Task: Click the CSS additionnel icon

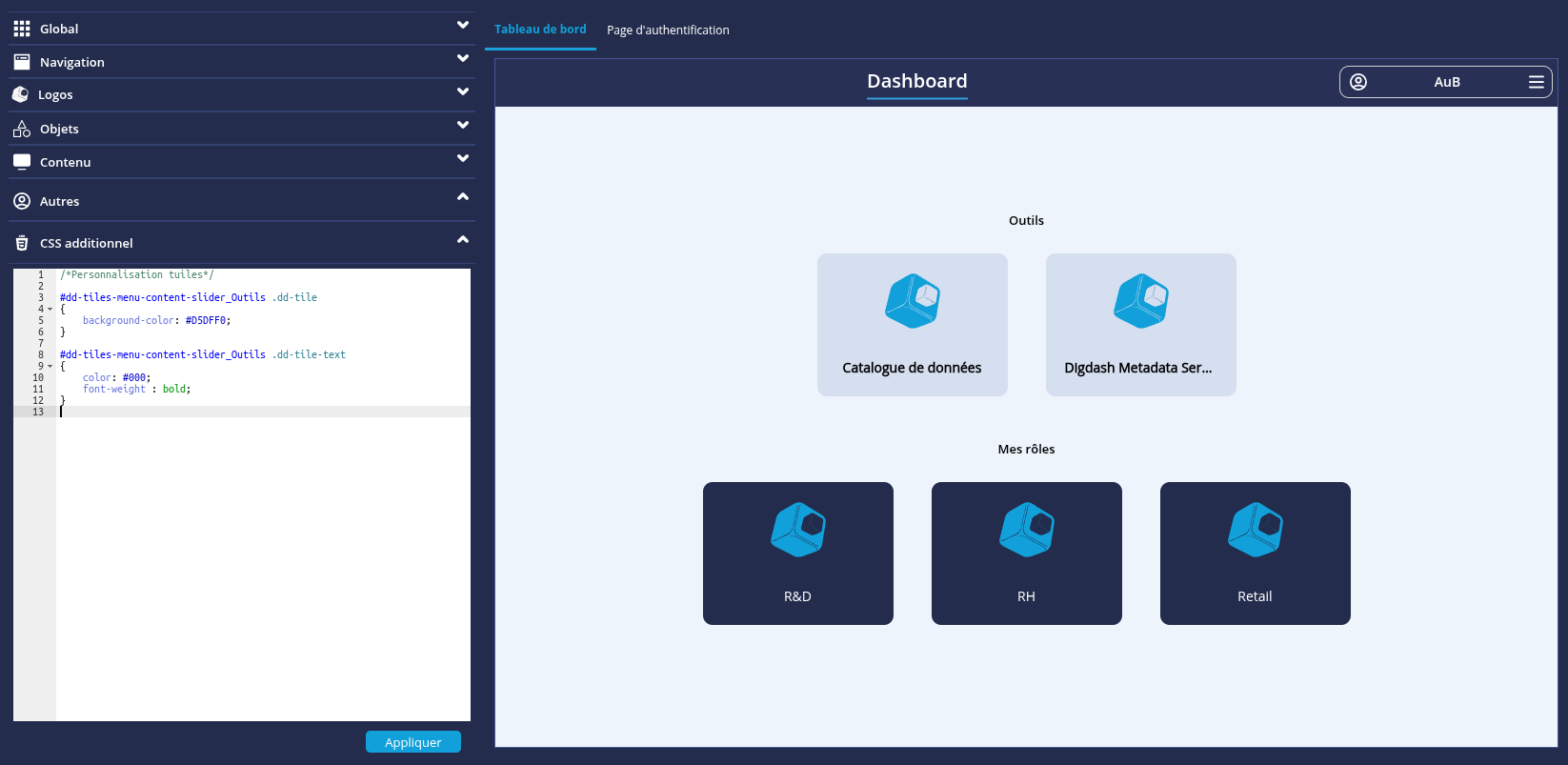Action: click(x=22, y=243)
